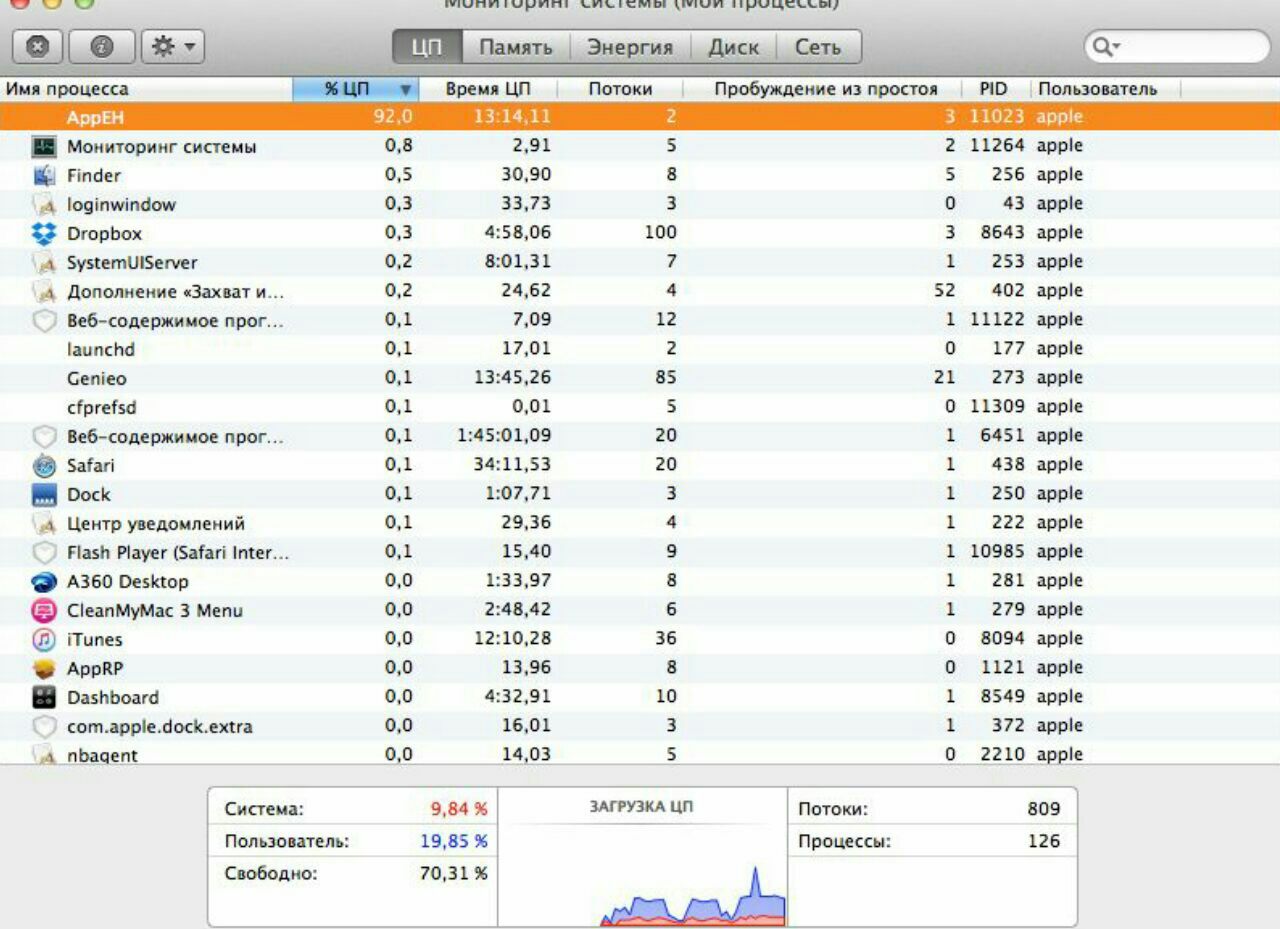Click the quit process toolbar button
1280x929 pixels.
click(x=38, y=46)
